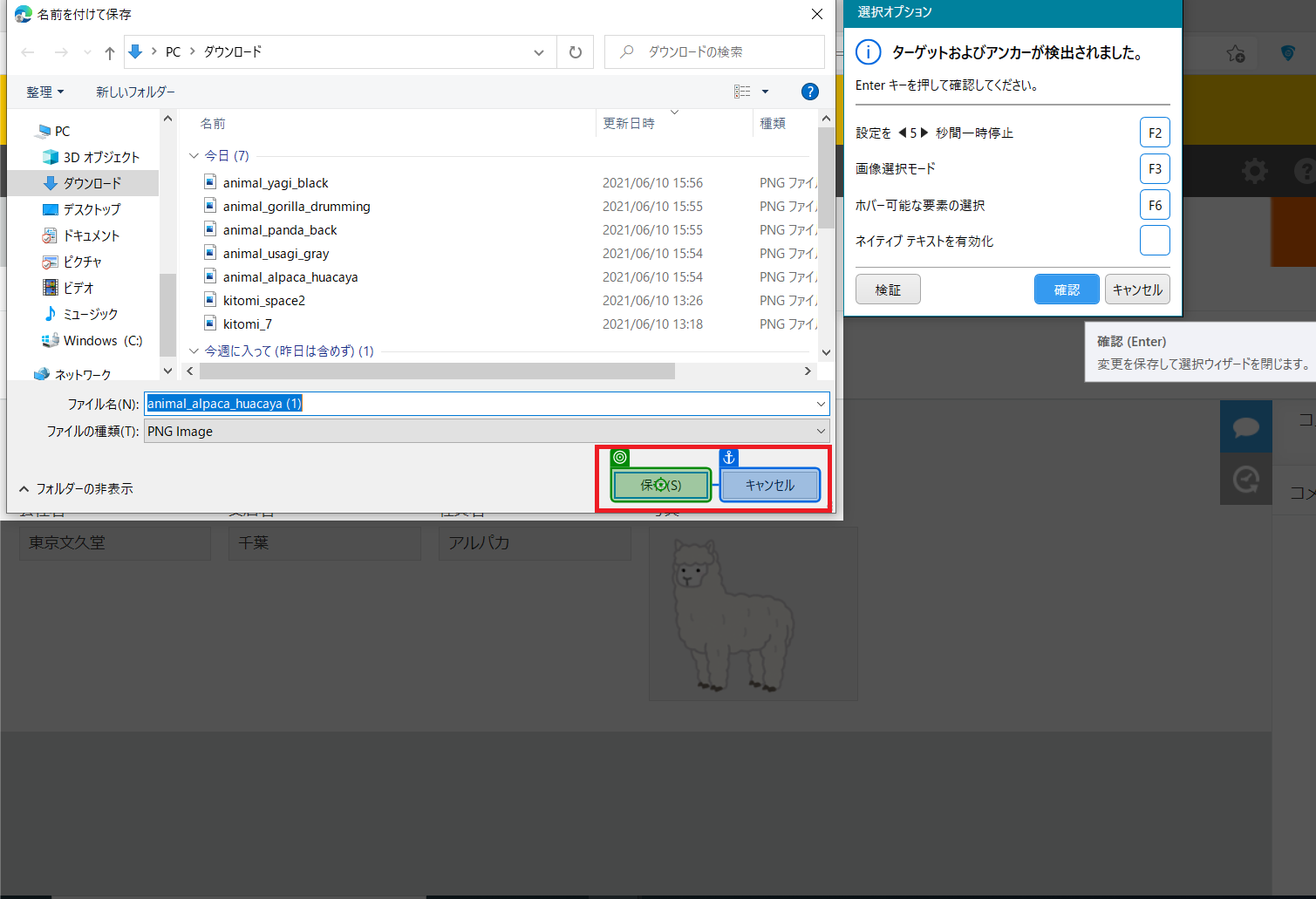This screenshot has height=899, width=1316.
Task: Toggle the native text enable checkbox
Action: click(1155, 241)
